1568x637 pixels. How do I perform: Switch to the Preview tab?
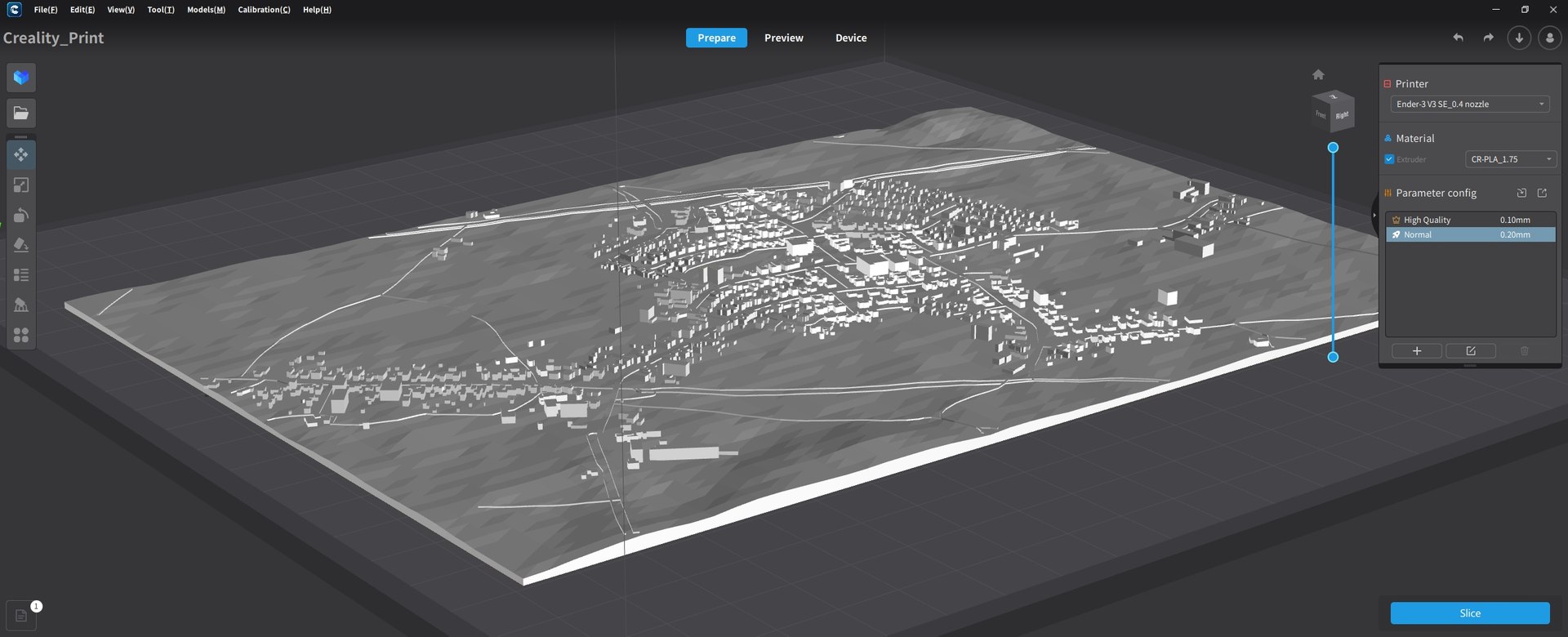pyautogui.click(x=784, y=38)
